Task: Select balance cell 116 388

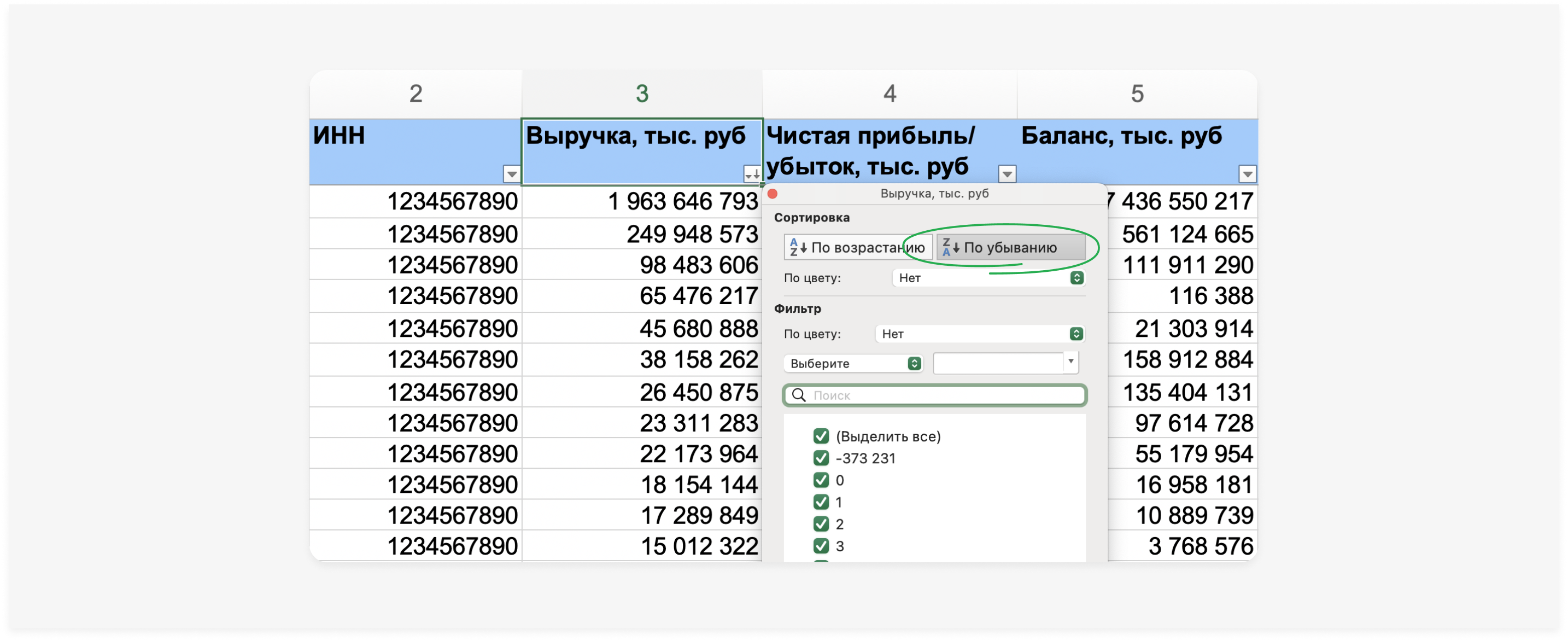Action: pyautogui.click(x=1183, y=296)
